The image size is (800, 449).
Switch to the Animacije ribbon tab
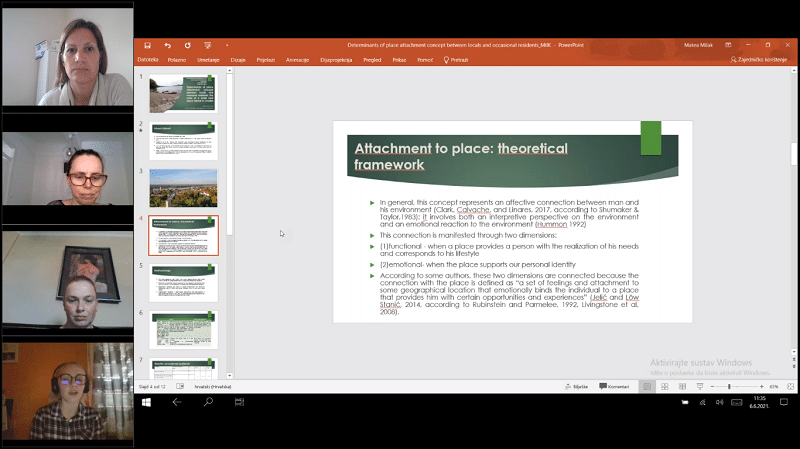click(x=297, y=60)
